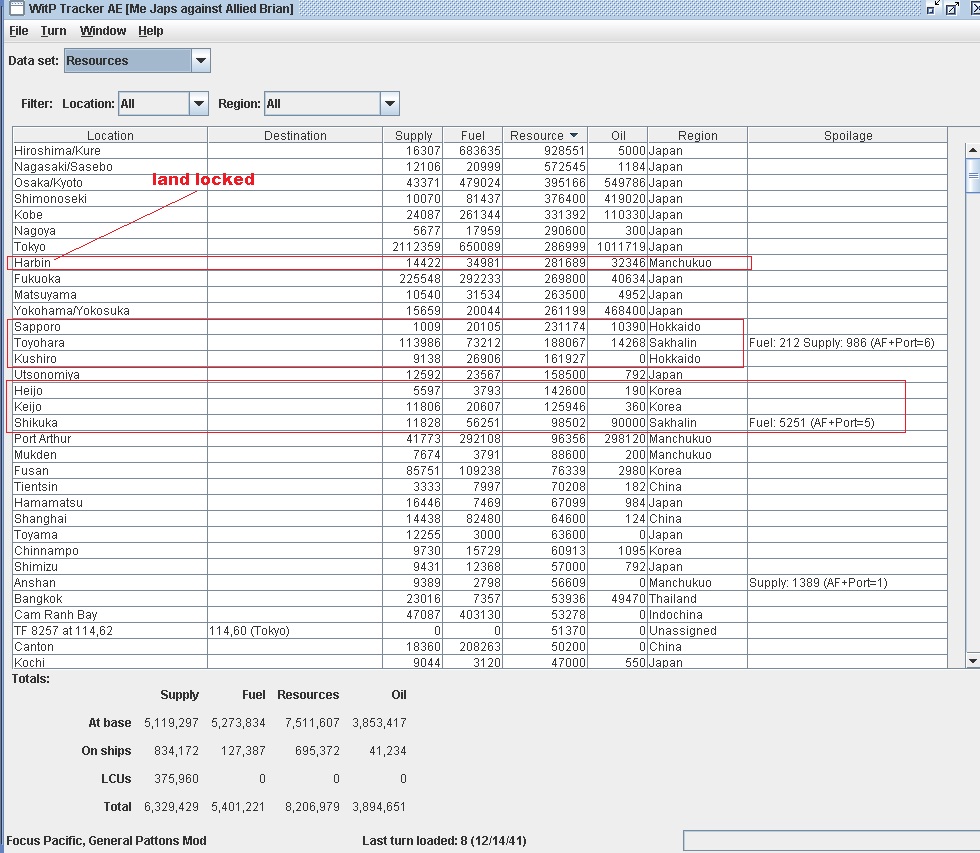This screenshot has width=980, height=853.
Task: Select the Toyama row
Action: coord(479,535)
